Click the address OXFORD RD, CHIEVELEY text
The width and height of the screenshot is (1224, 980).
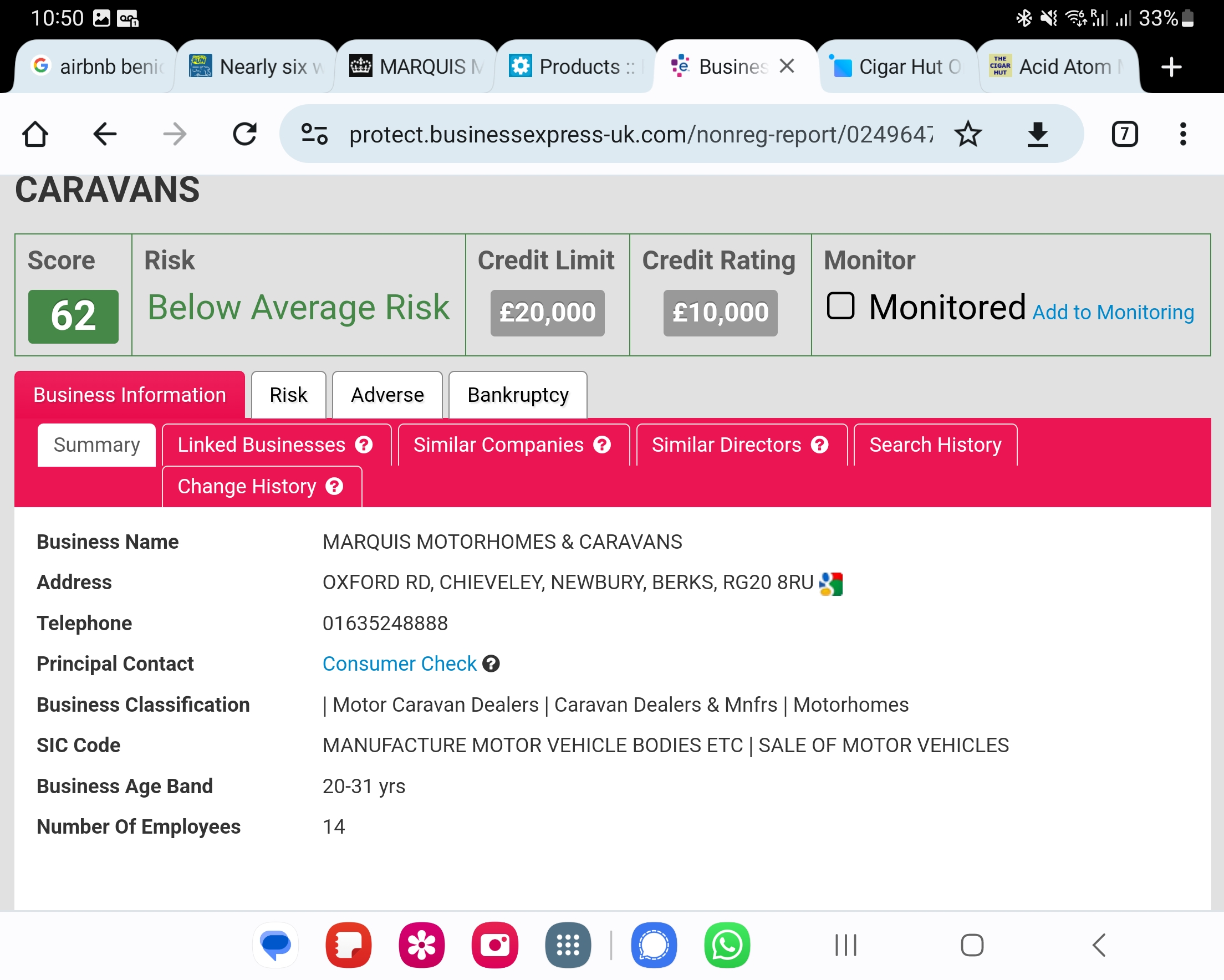568,583
